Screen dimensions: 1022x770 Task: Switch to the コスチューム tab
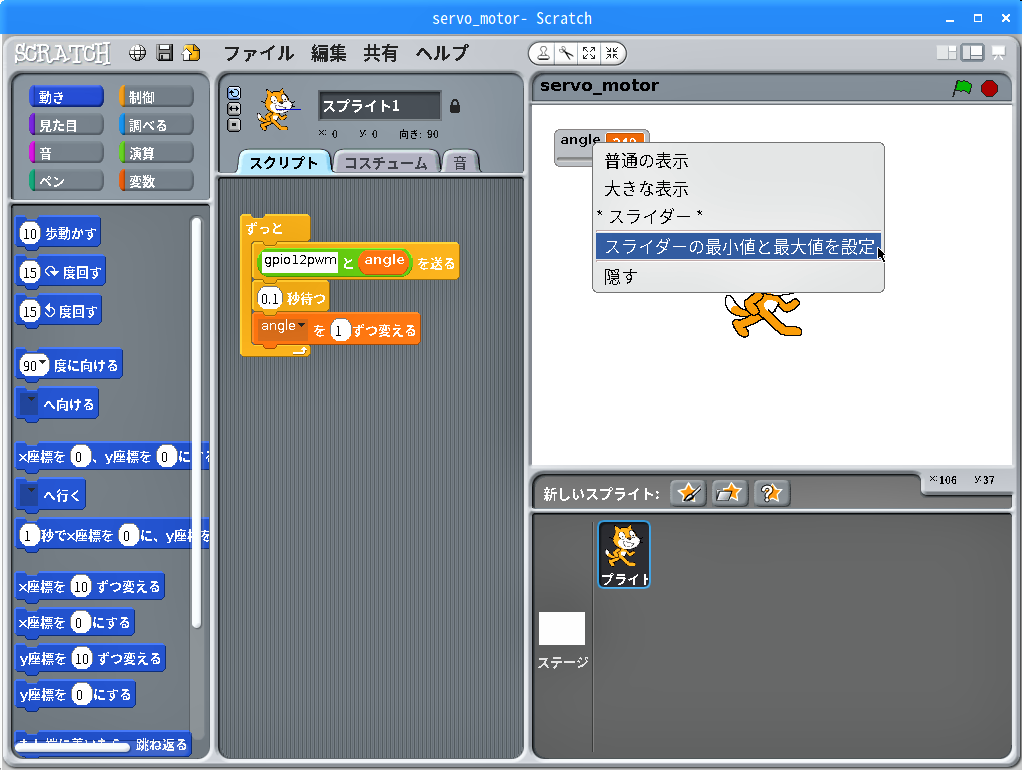point(385,162)
